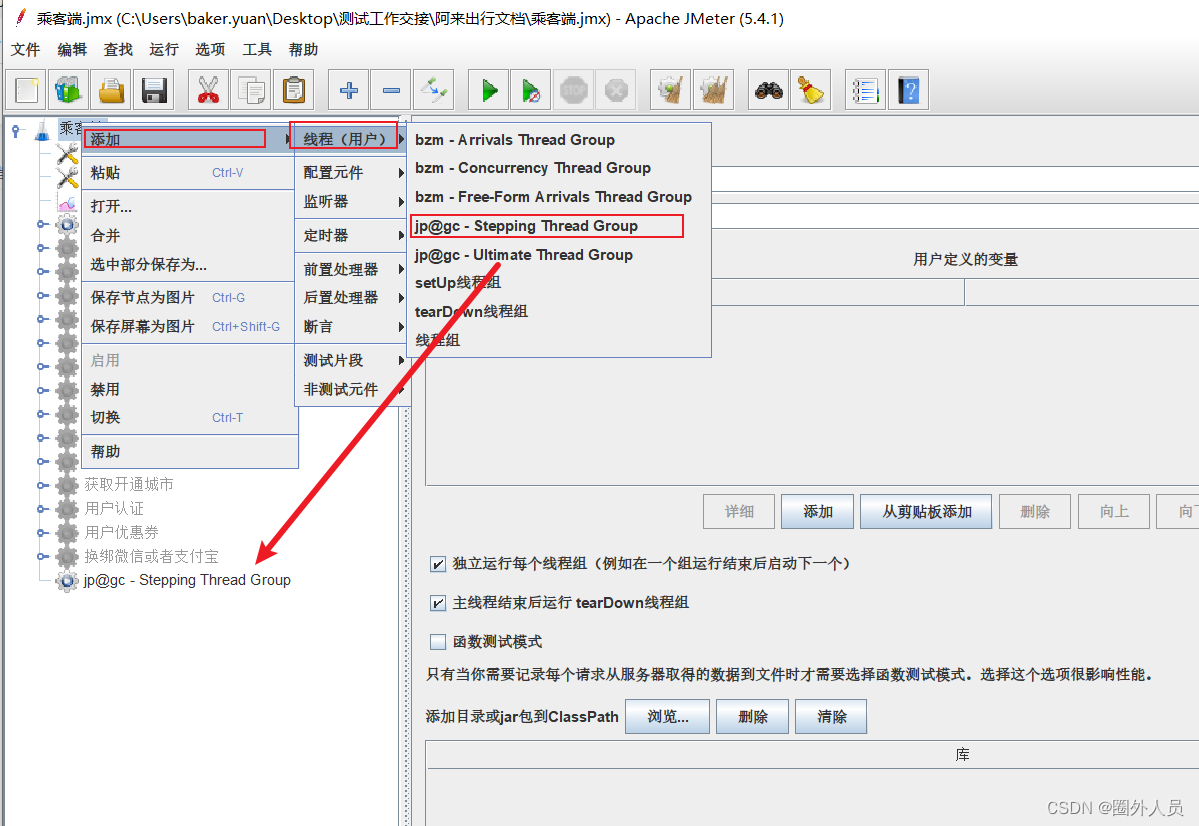This screenshot has width=1199, height=826.
Task: Click the Toggle enable/disable arrows icon
Action: click(434, 90)
